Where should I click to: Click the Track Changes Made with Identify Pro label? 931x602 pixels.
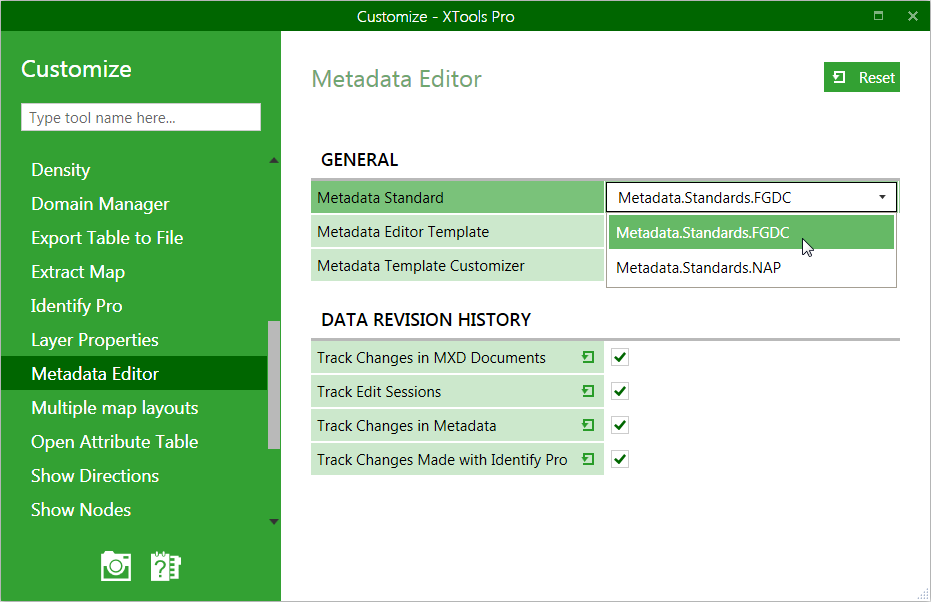click(x=442, y=459)
